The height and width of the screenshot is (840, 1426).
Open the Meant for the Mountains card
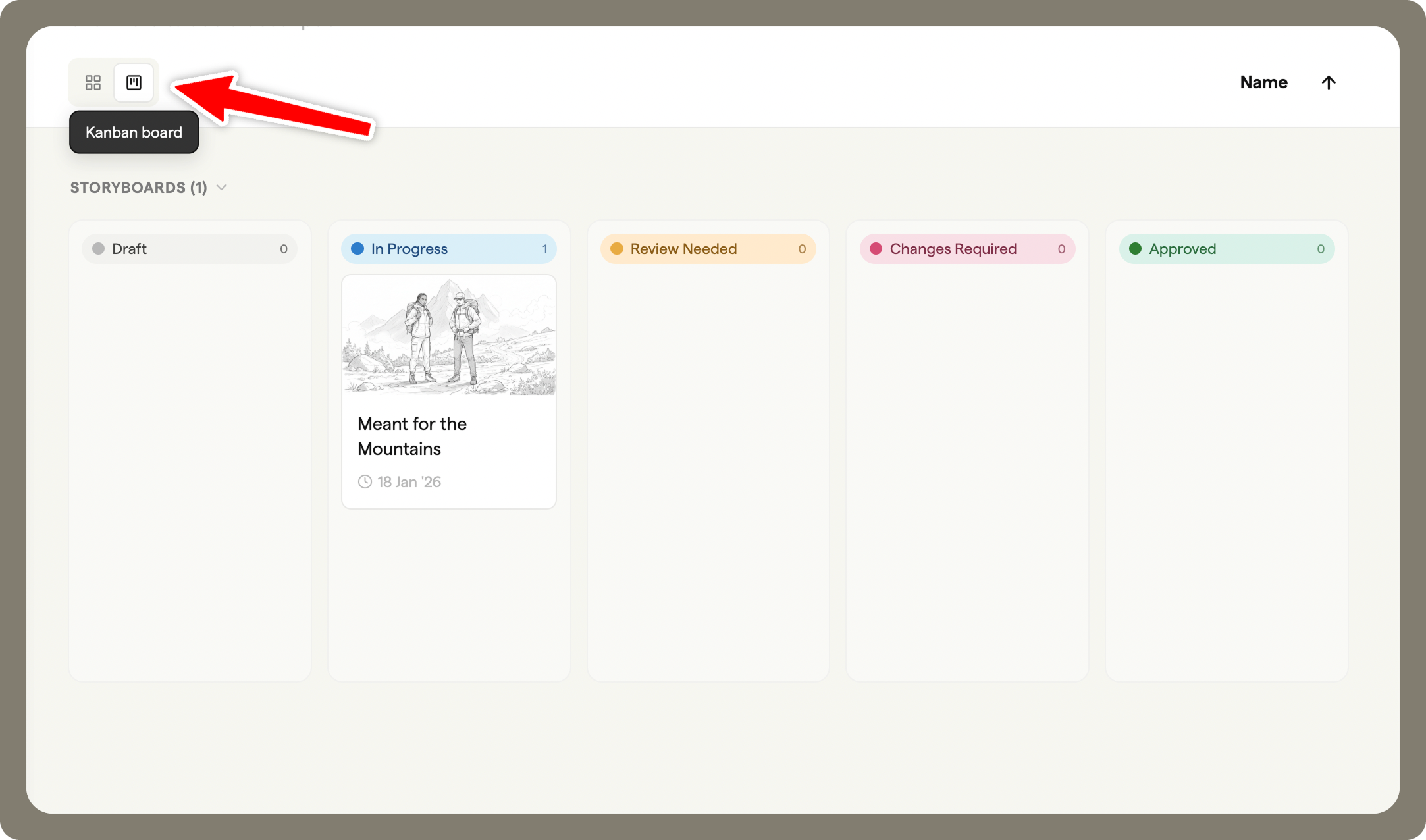tap(448, 436)
